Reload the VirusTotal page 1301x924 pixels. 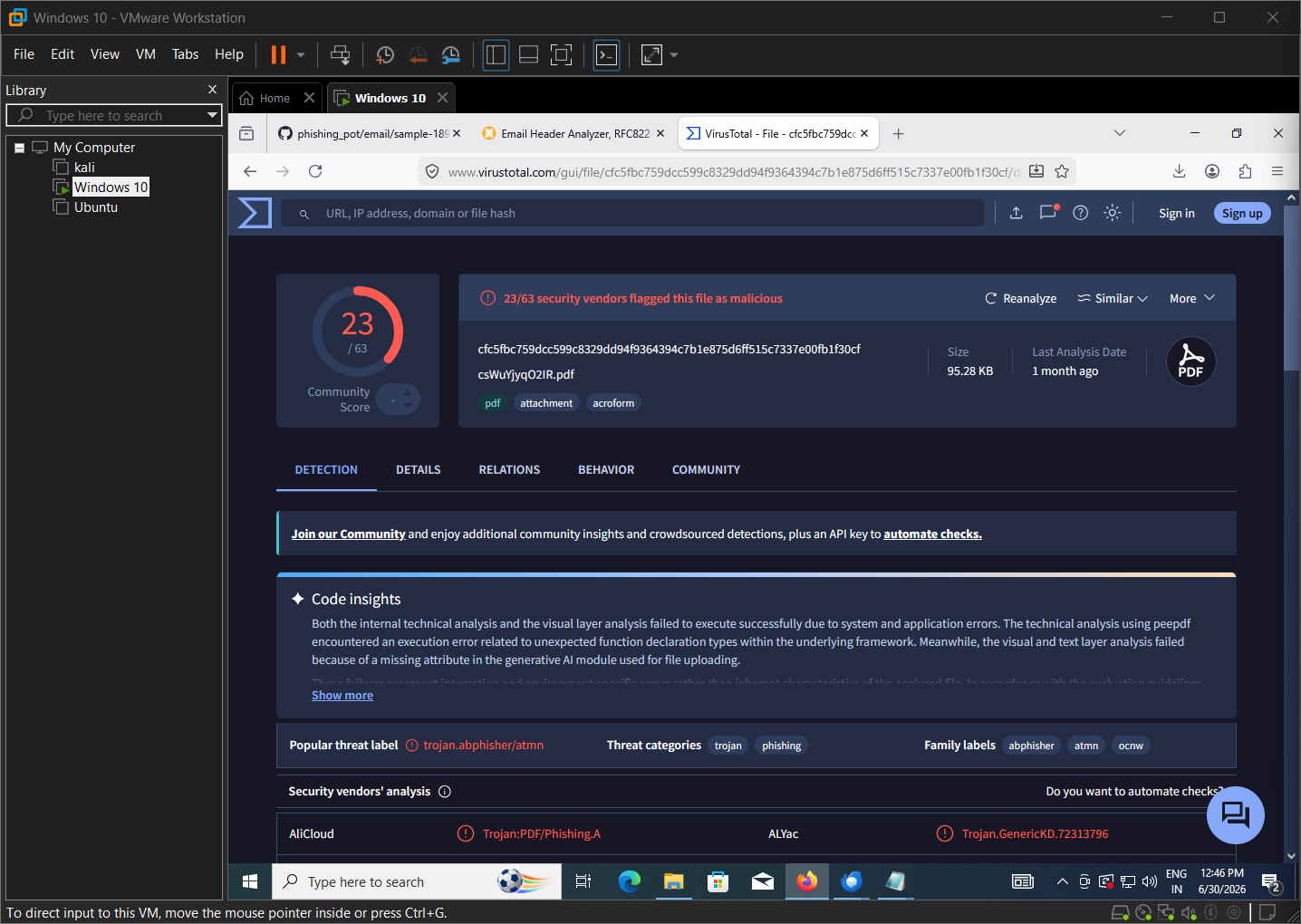315,171
